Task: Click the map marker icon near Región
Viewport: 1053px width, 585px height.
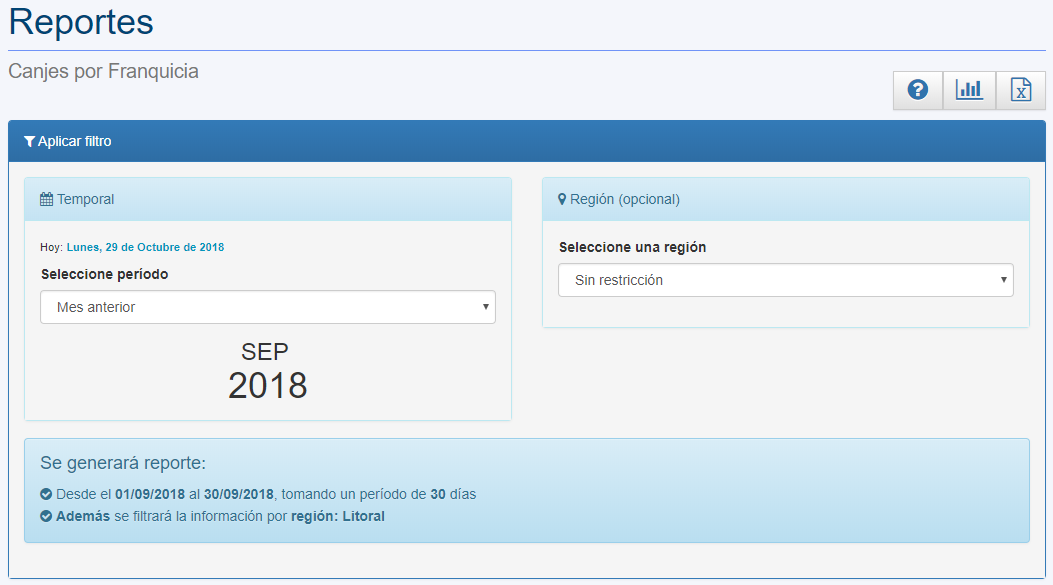Action: (562, 200)
